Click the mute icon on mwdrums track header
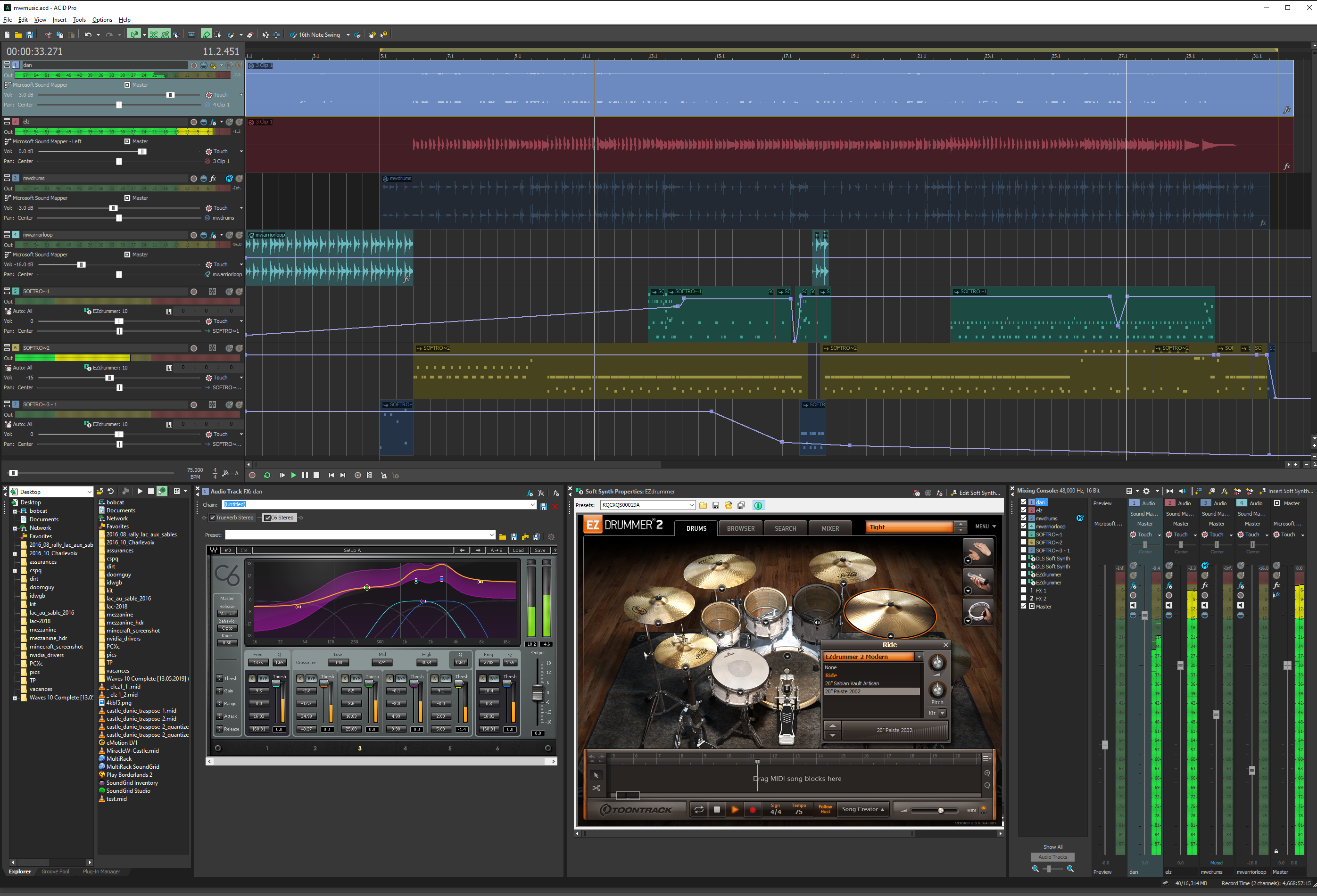This screenshot has height=896, width=1317. pyautogui.click(x=230, y=179)
